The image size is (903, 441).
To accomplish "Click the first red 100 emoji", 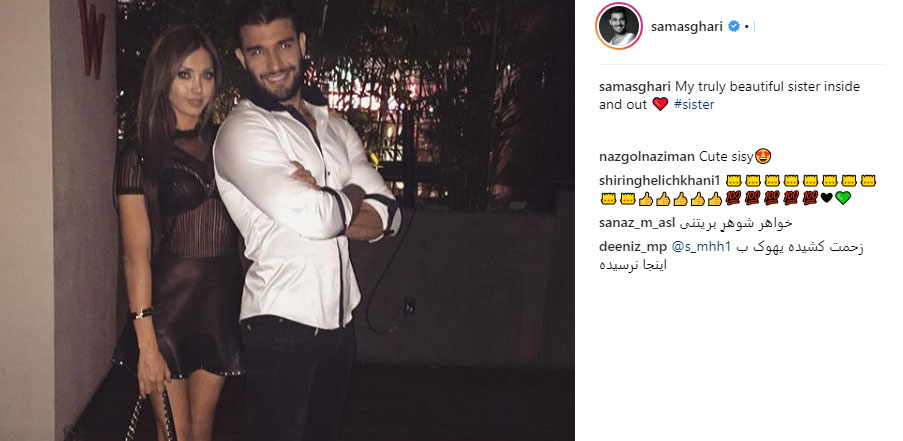I will click(x=733, y=199).
